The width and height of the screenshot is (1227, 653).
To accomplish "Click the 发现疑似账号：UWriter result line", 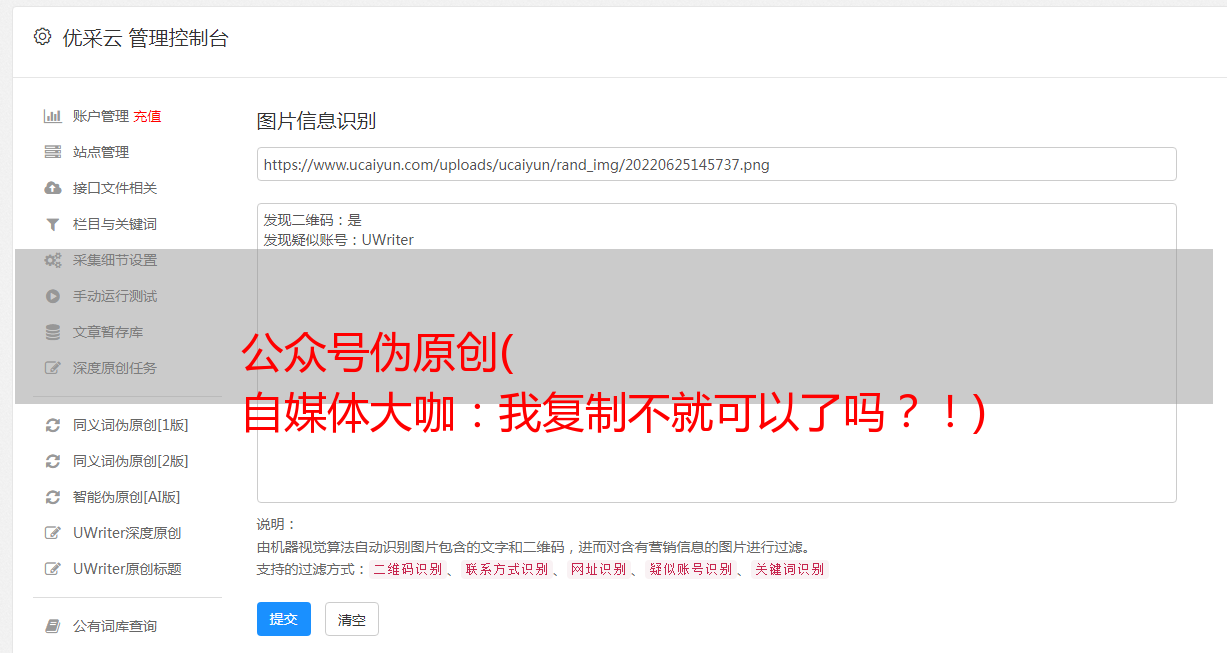I will [x=339, y=240].
